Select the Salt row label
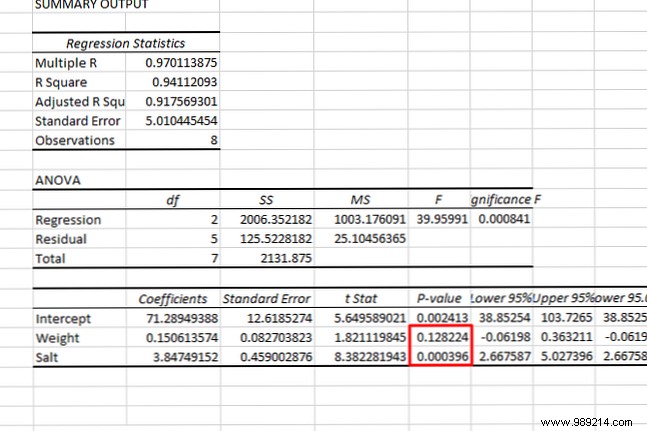 (47, 358)
